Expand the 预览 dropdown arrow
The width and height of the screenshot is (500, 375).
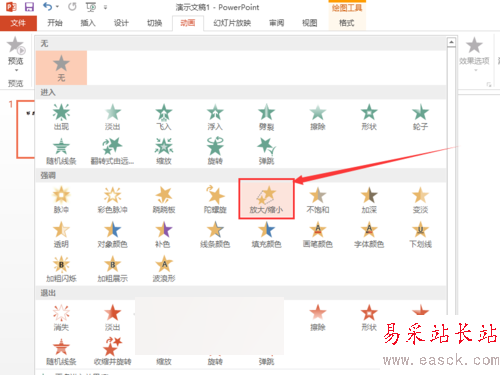click(16, 70)
